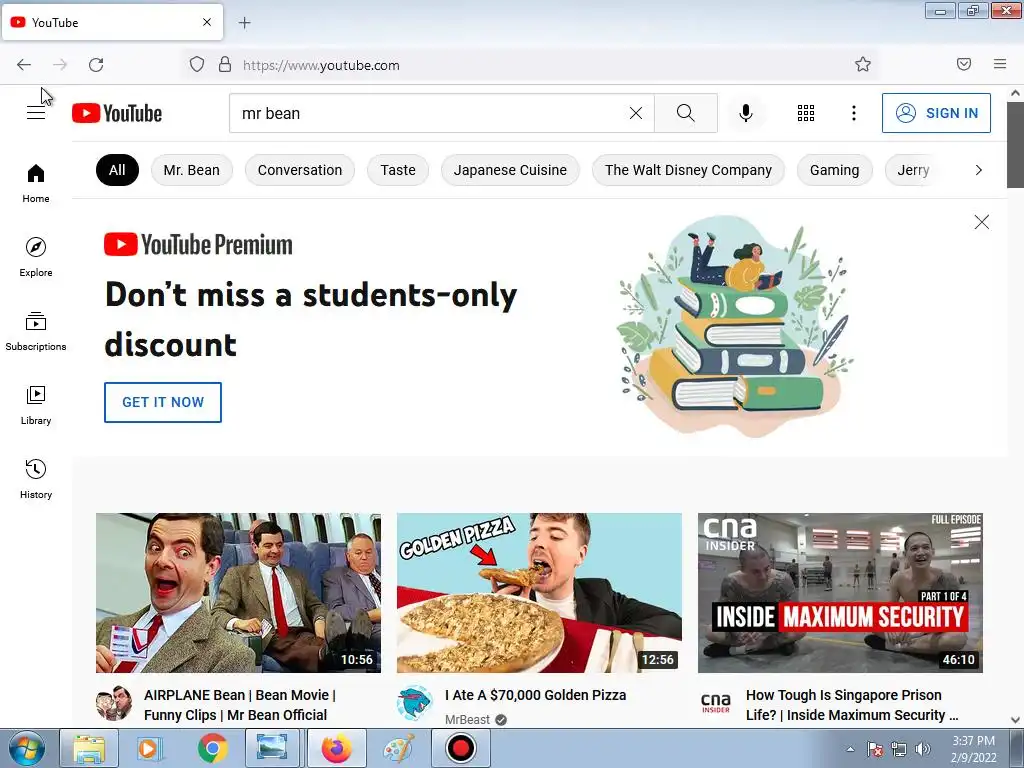The height and width of the screenshot is (768, 1024).
Task: Click the YouTube logo
Action: pos(117,113)
